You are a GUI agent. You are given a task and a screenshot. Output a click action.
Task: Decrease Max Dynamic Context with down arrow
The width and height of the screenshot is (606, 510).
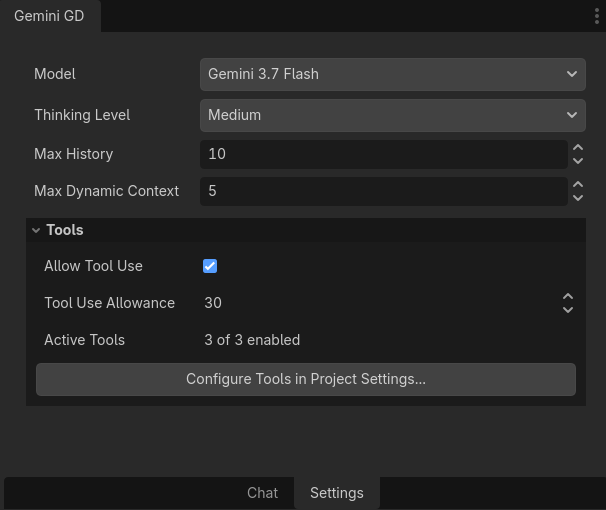[x=578, y=198]
